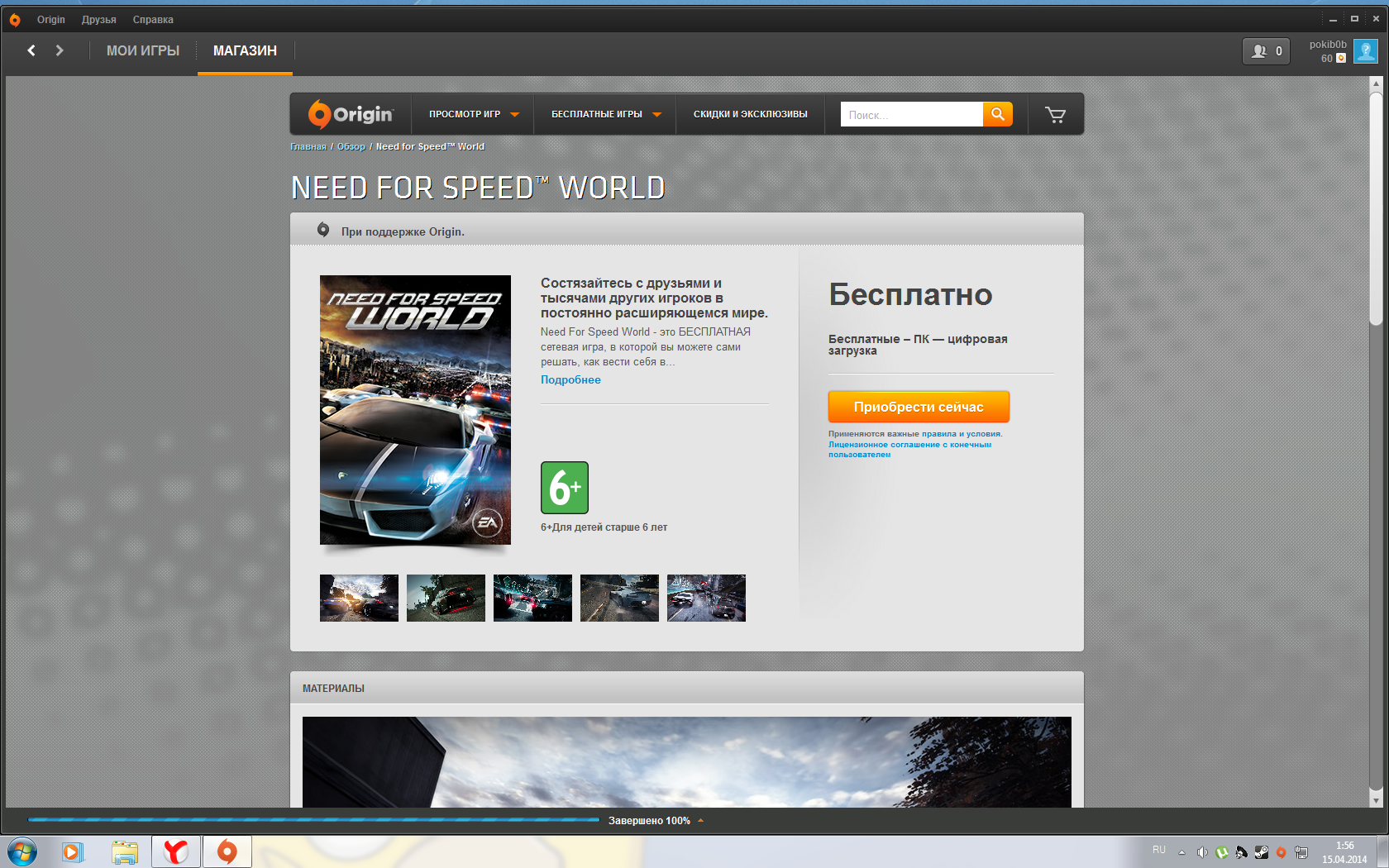
Task: Click the orange search magnifier button
Action: tap(997, 115)
